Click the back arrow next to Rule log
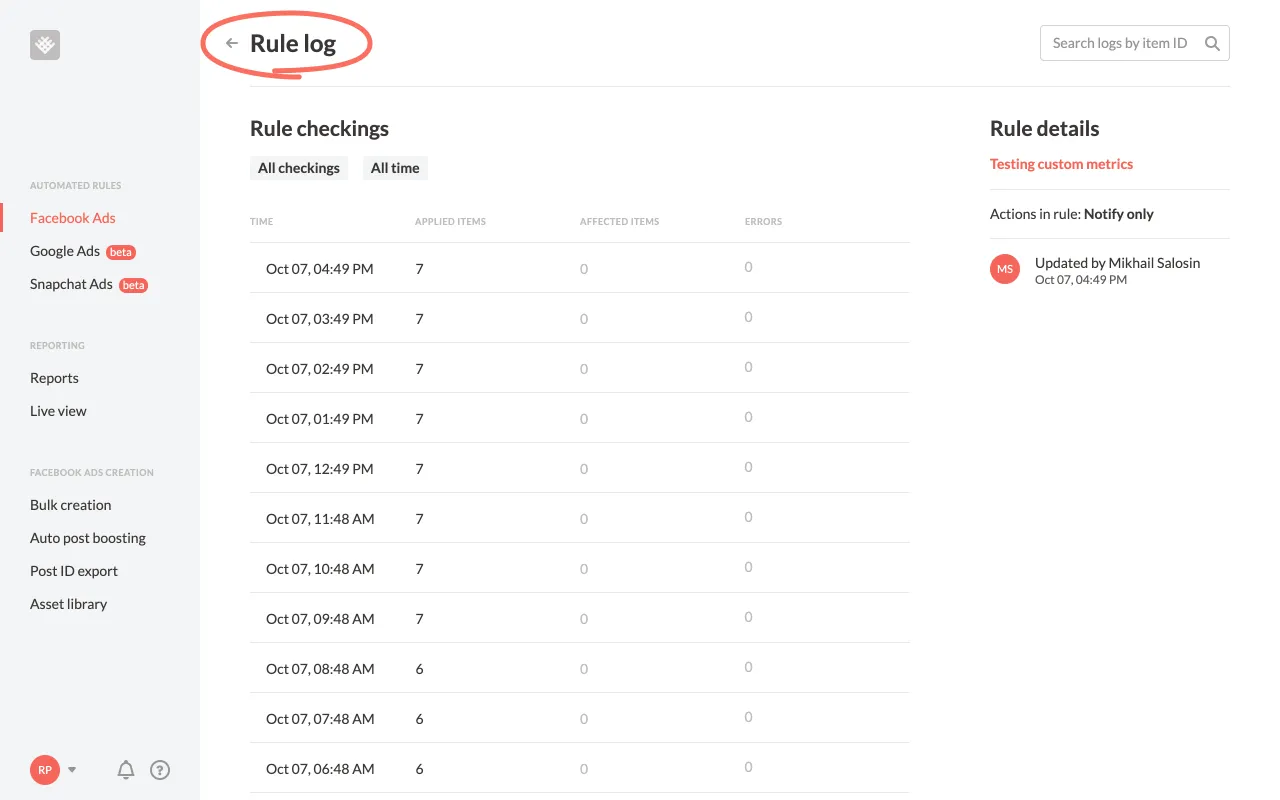This screenshot has height=800, width=1280. (231, 42)
